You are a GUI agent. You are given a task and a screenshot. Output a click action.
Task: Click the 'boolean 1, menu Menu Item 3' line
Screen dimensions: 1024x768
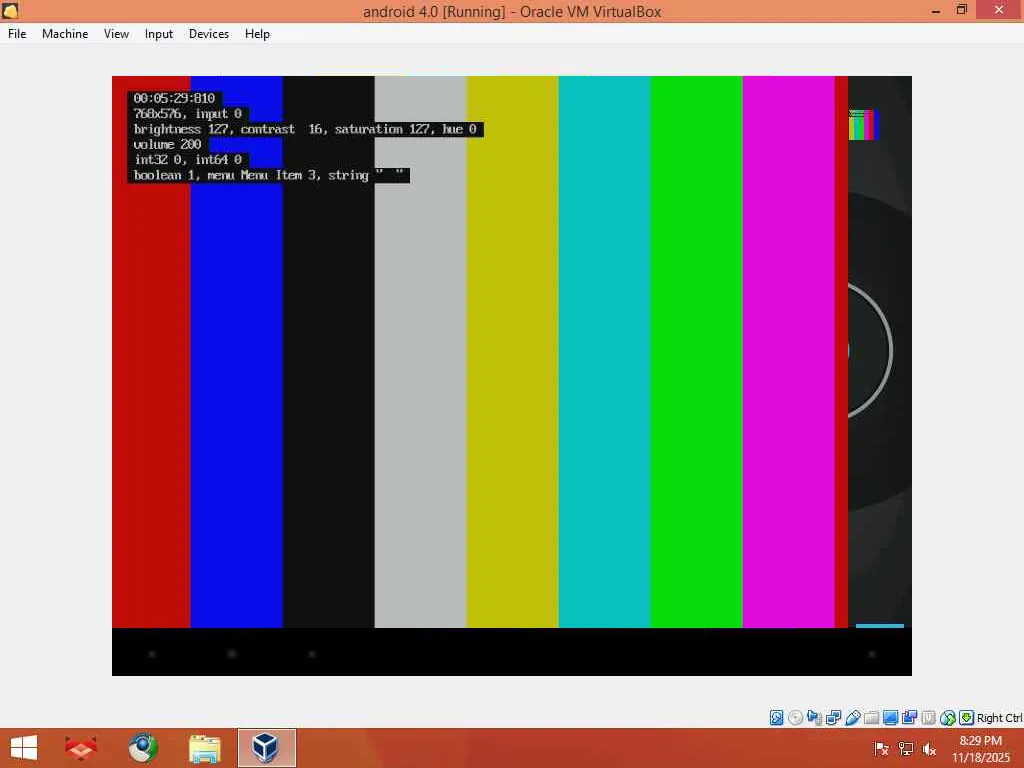pos(268,175)
